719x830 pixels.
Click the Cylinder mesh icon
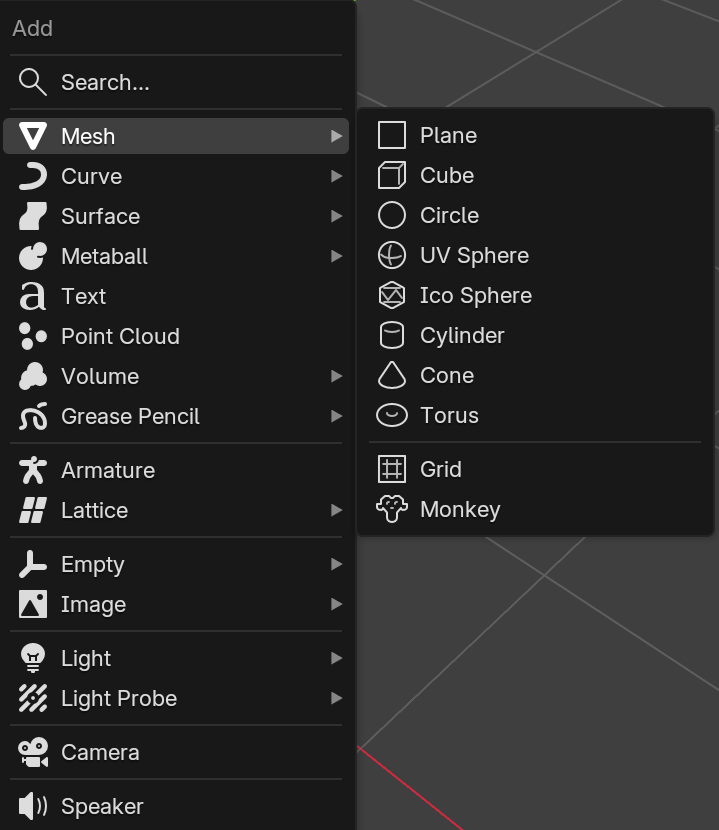[392, 335]
